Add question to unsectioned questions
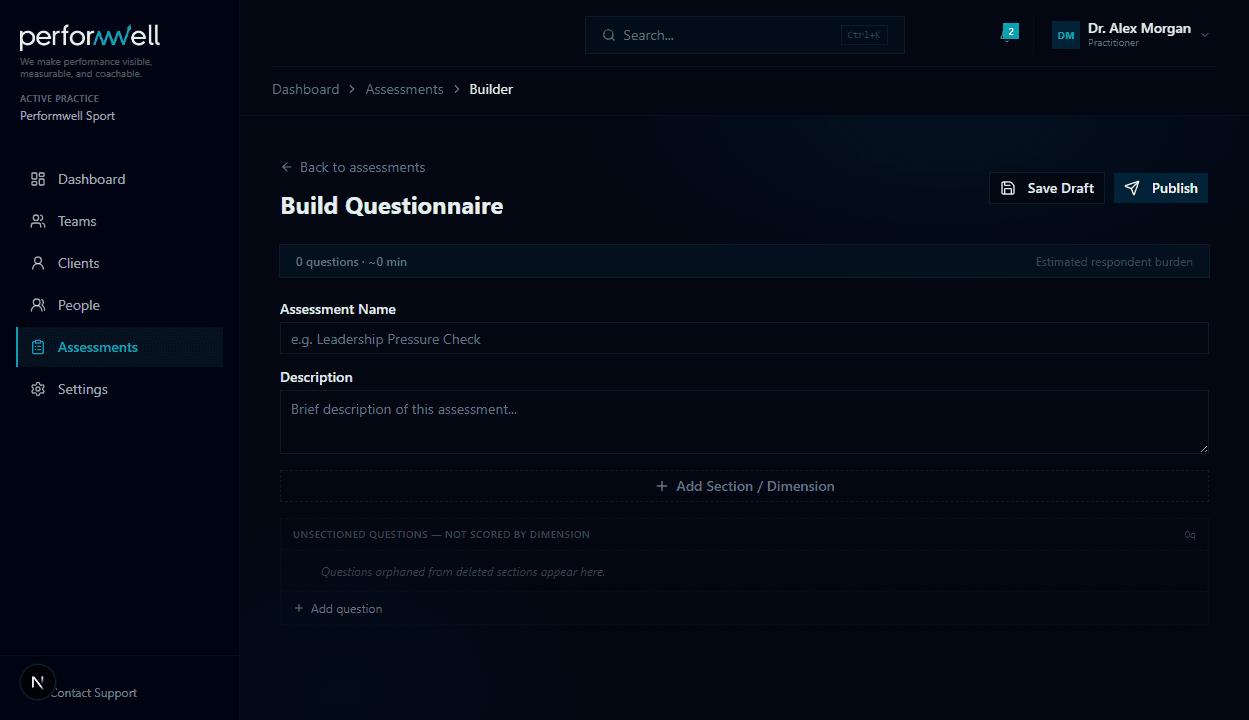 (x=338, y=609)
